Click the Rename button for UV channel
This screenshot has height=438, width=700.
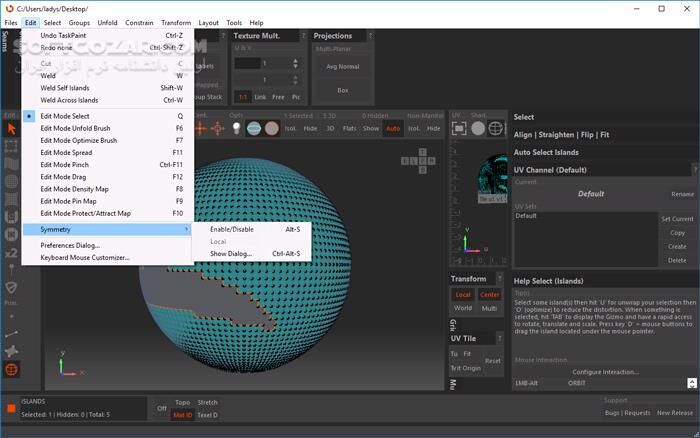tap(682, 194)
